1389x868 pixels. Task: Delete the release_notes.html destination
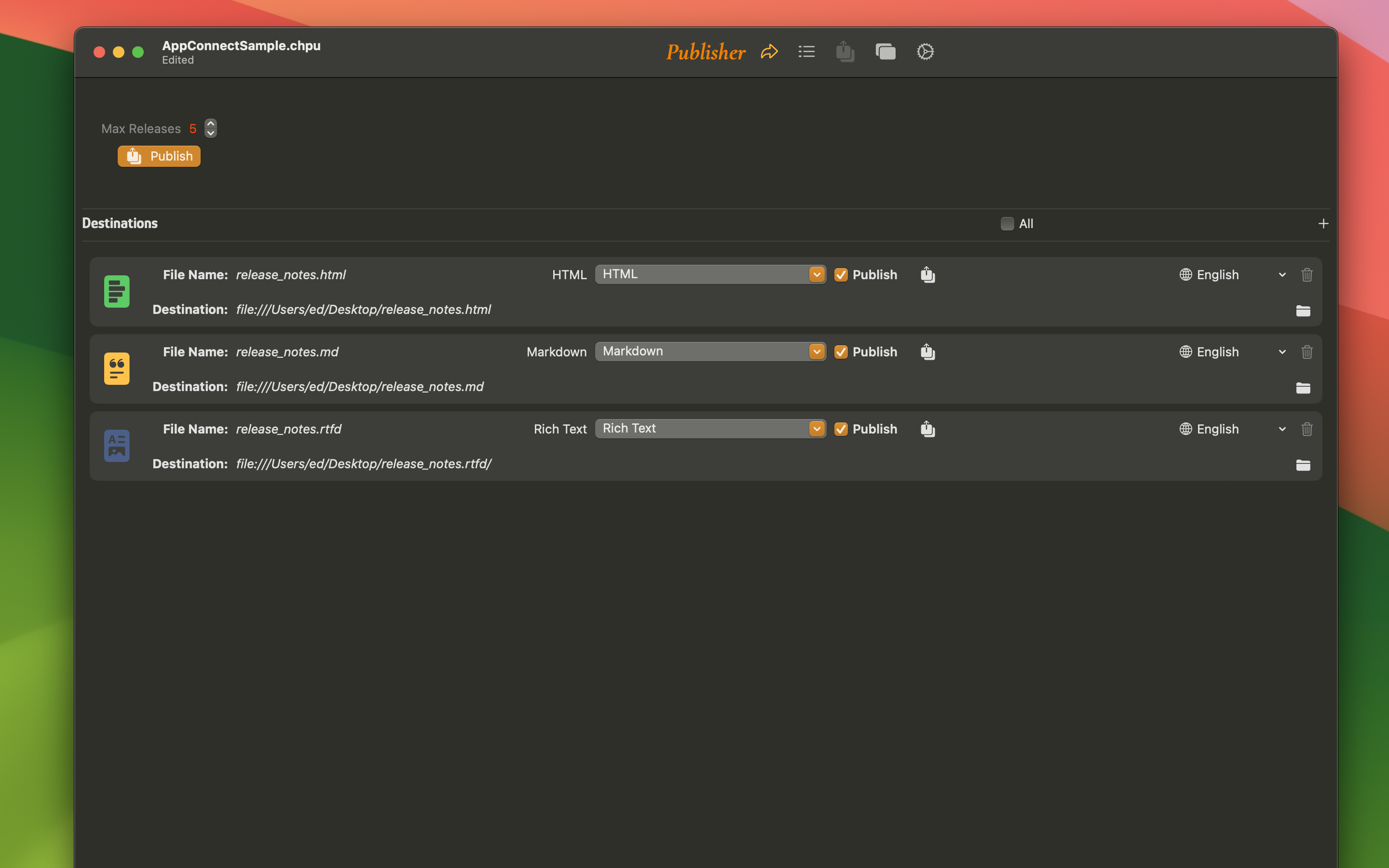1307,275
